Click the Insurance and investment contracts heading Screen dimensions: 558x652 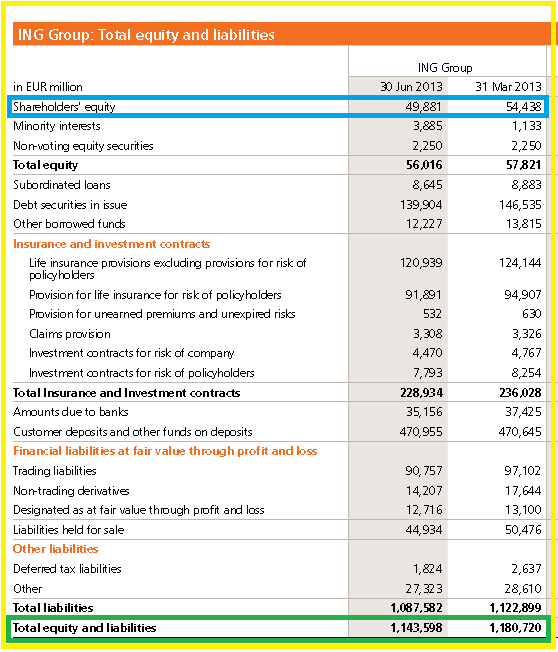tap(111, 244)
